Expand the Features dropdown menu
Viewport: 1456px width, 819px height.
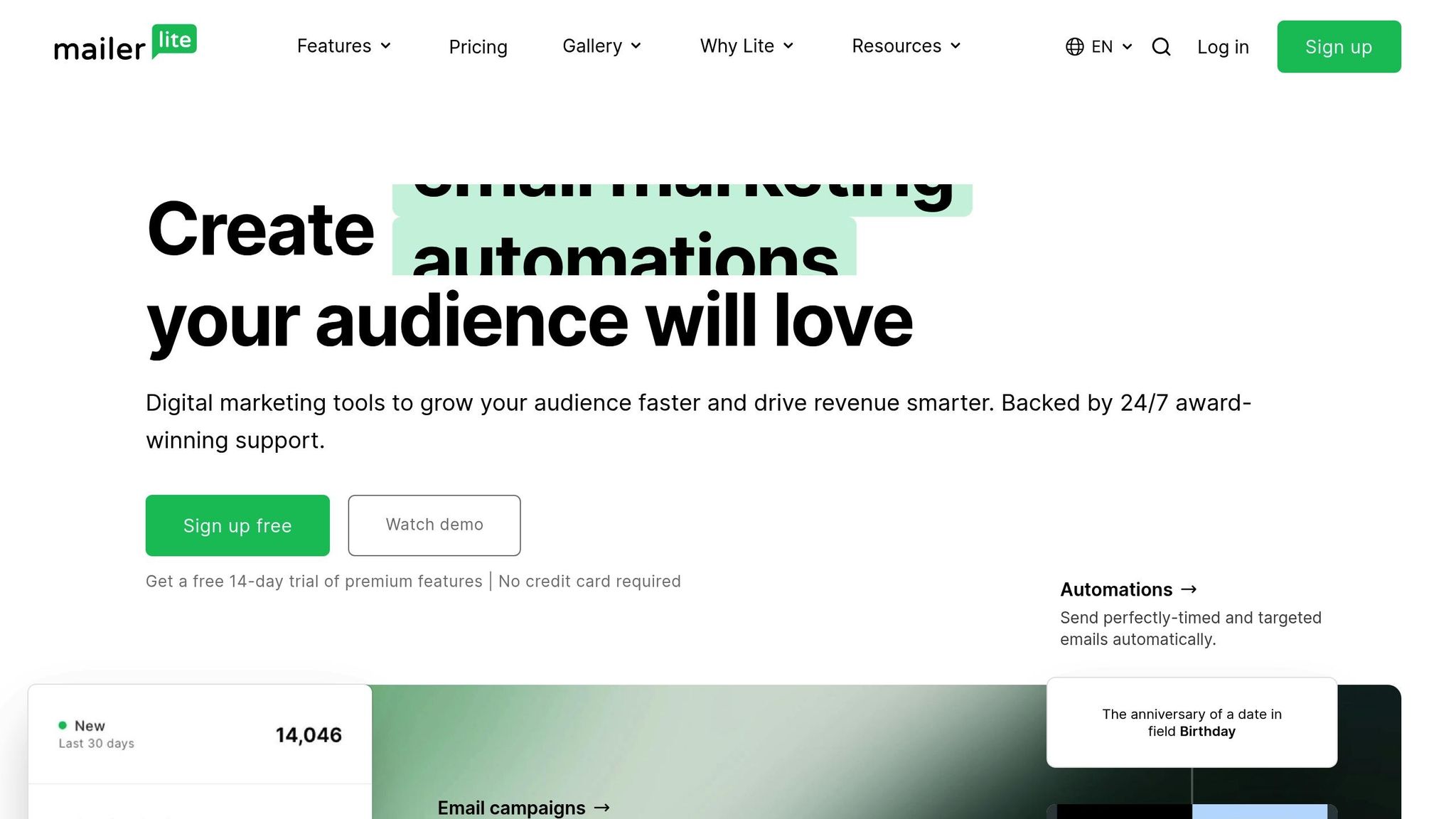344,46
